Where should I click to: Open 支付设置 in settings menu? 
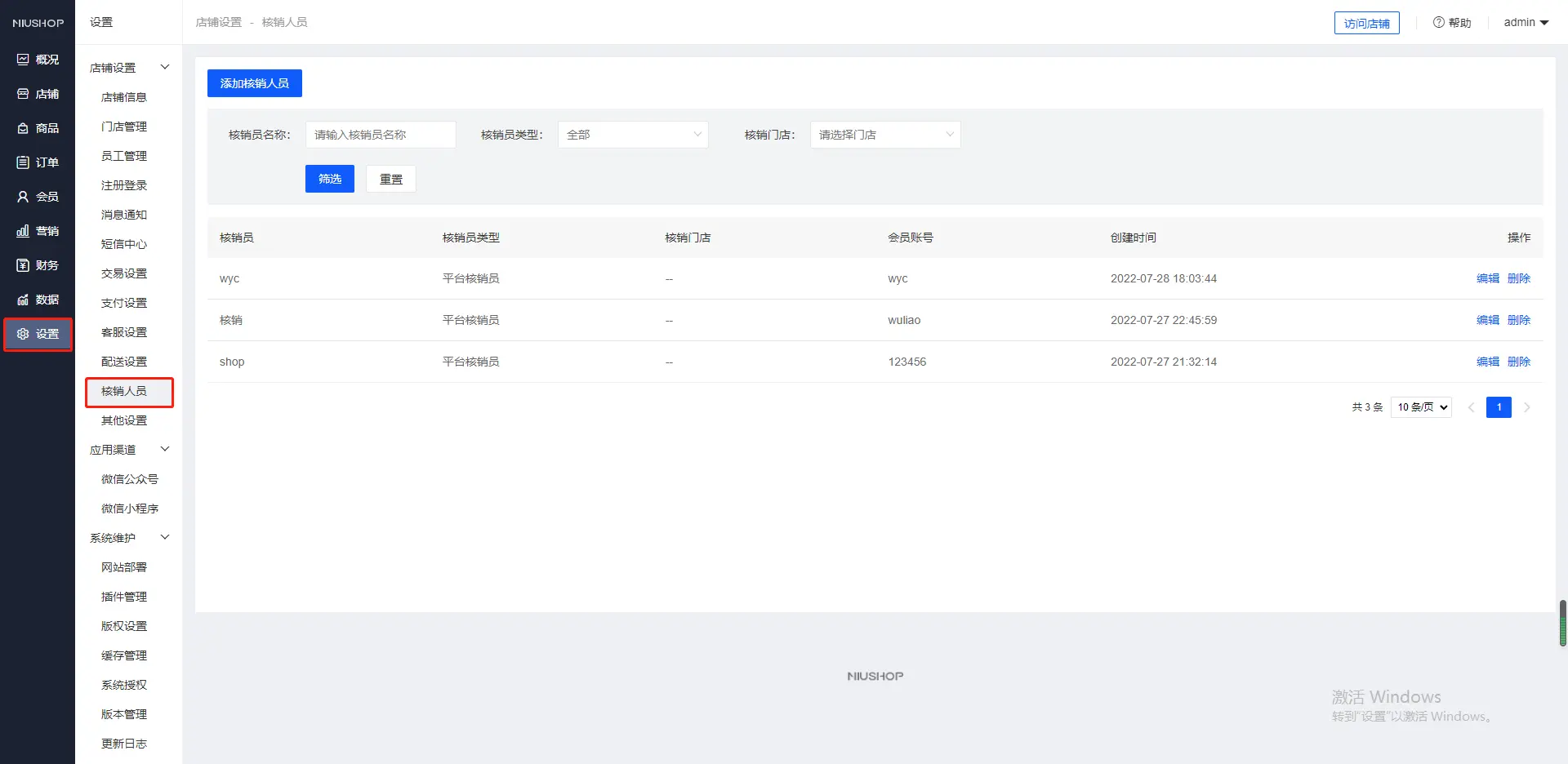click(x=124, y=303)
